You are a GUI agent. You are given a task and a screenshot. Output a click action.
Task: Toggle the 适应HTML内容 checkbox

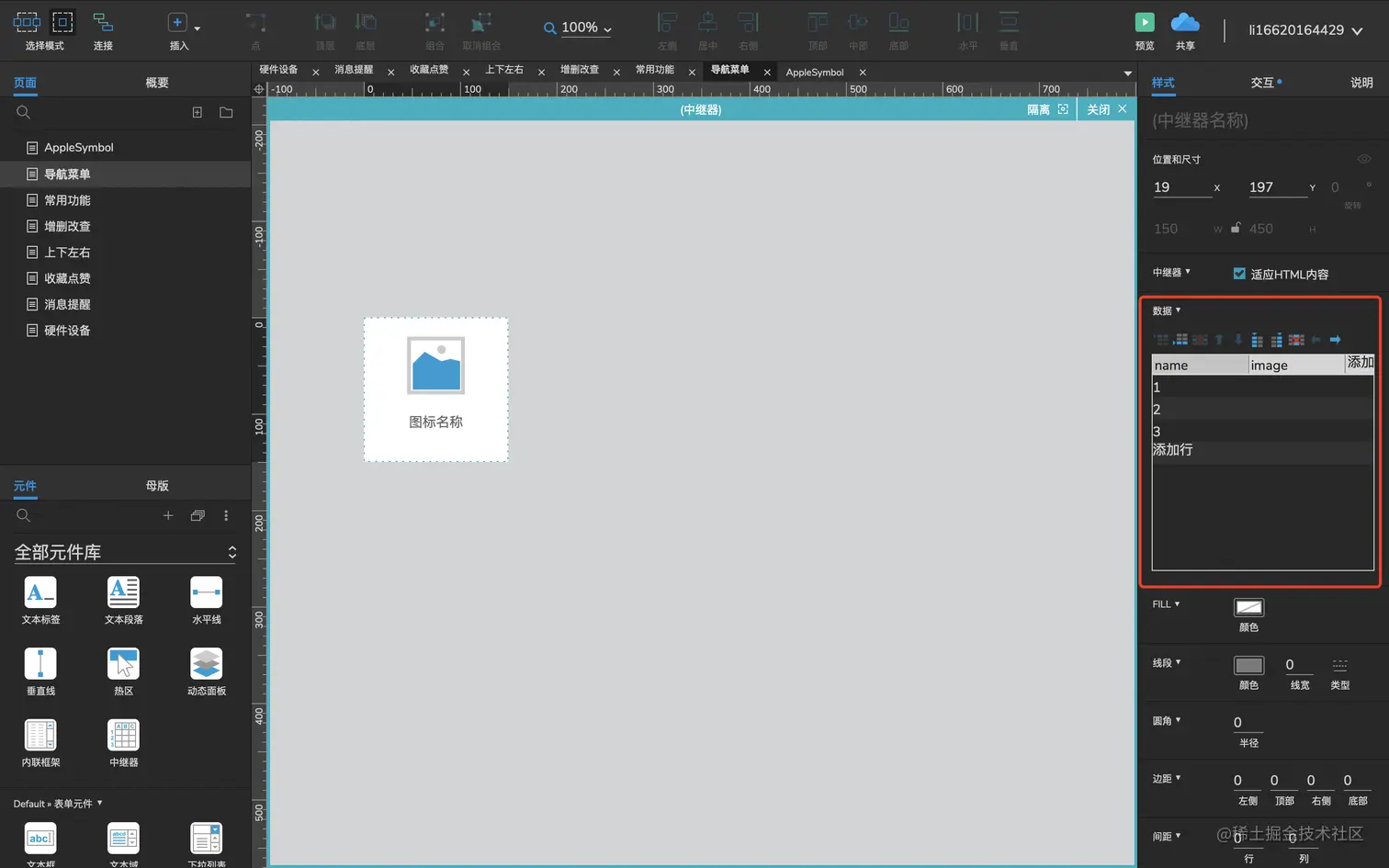[1239, 274]
